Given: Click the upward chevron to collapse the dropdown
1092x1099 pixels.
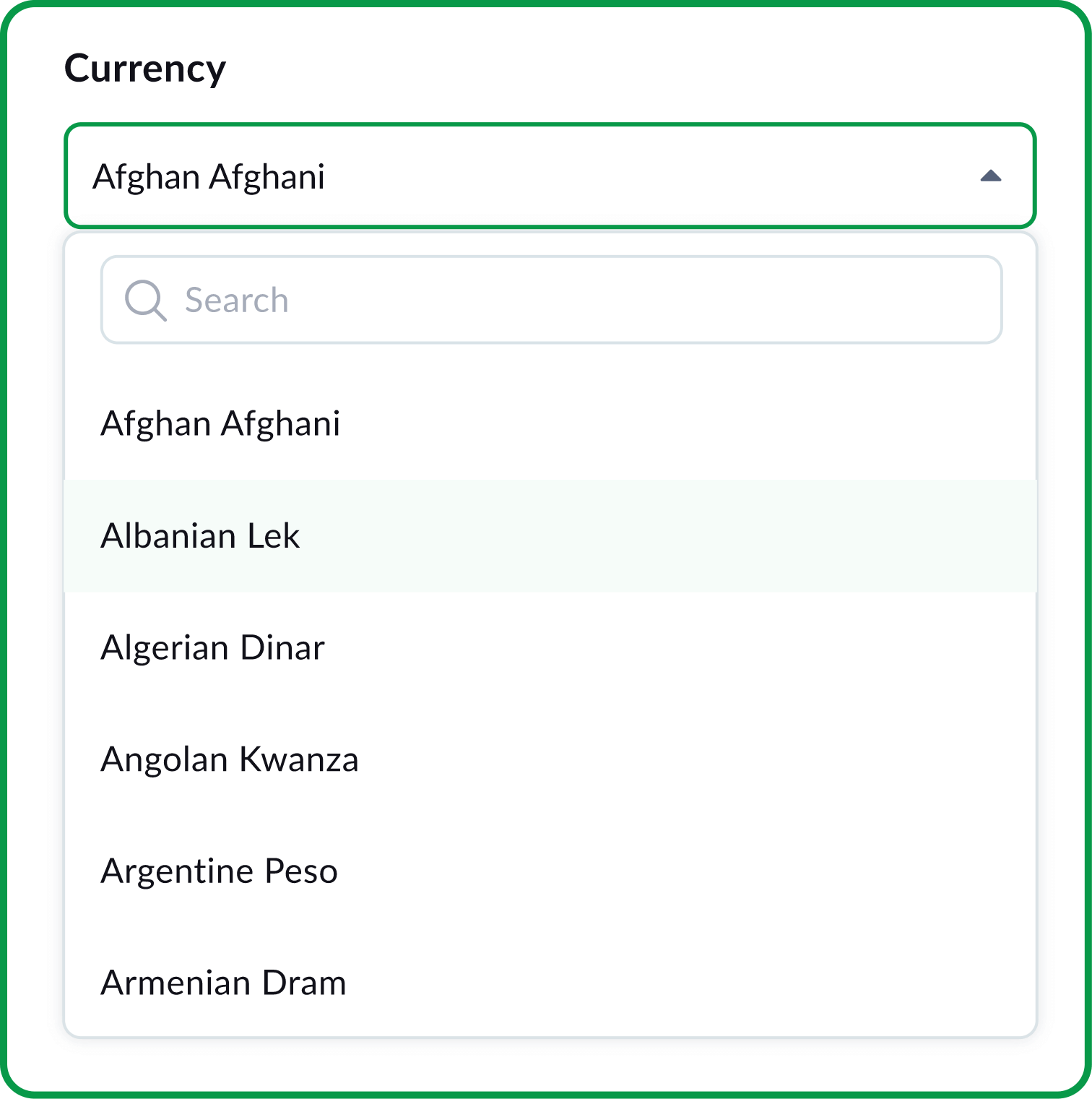Looking at the screenshot, I should 994,176.
